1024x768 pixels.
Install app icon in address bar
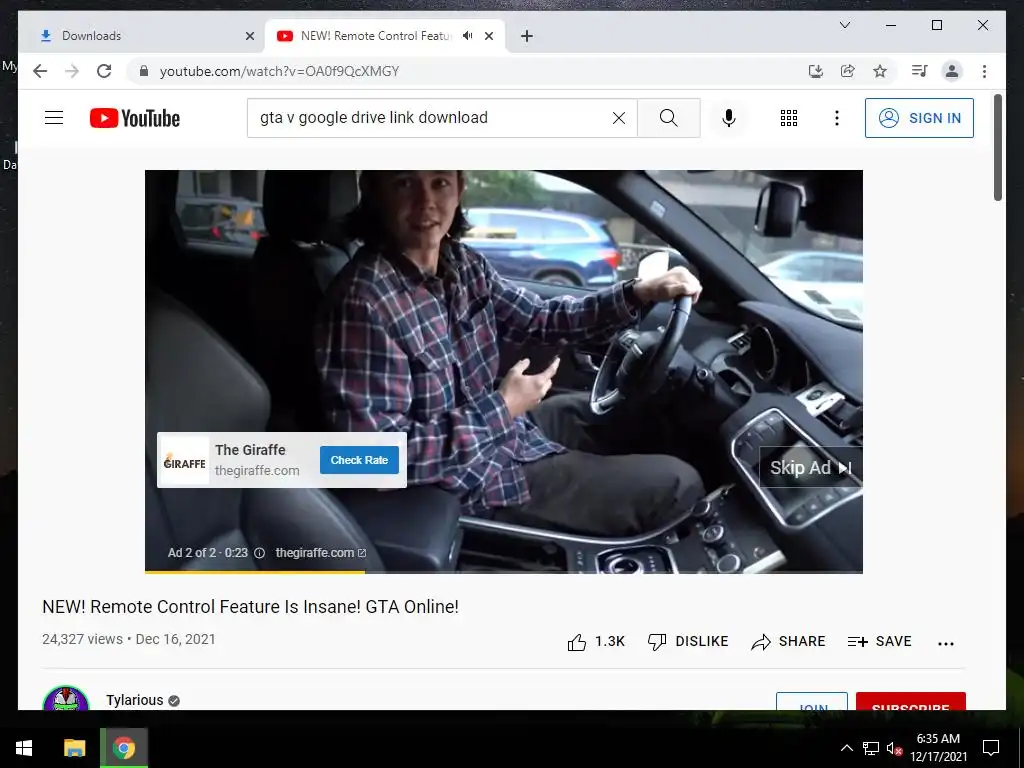coord(816,71)
